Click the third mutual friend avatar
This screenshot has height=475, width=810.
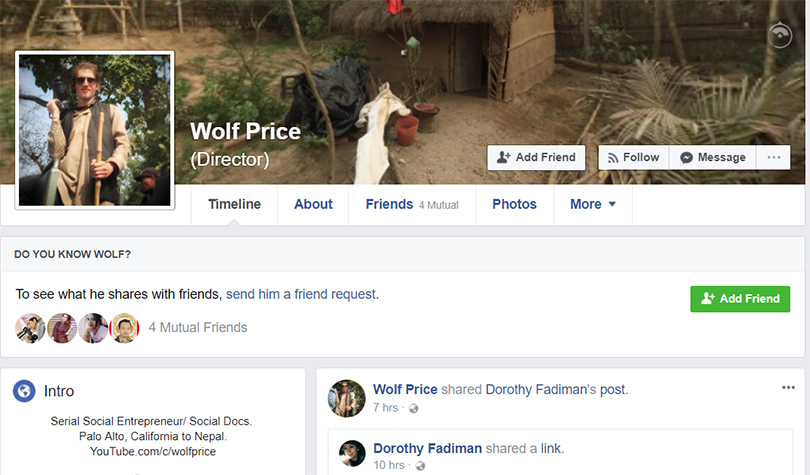coord(93,327)
